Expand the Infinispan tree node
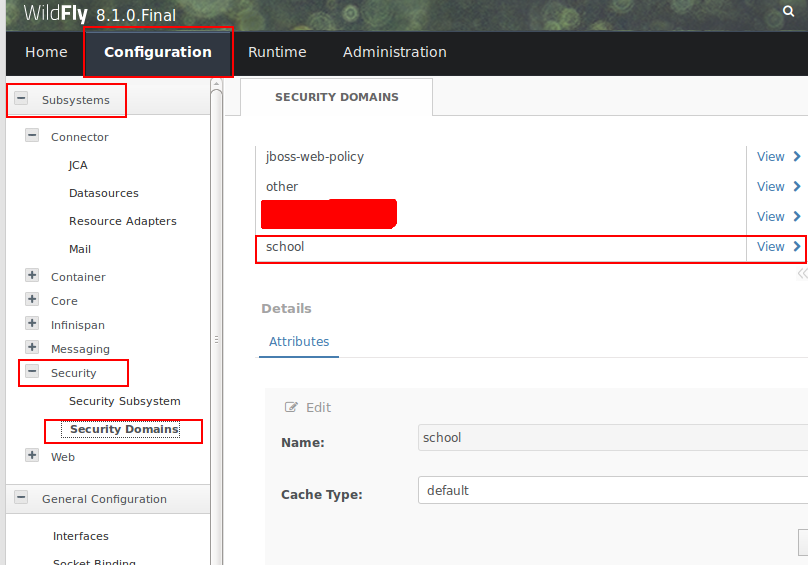The width and height of the screenshot is (808, 565). [x=32, y=323]
